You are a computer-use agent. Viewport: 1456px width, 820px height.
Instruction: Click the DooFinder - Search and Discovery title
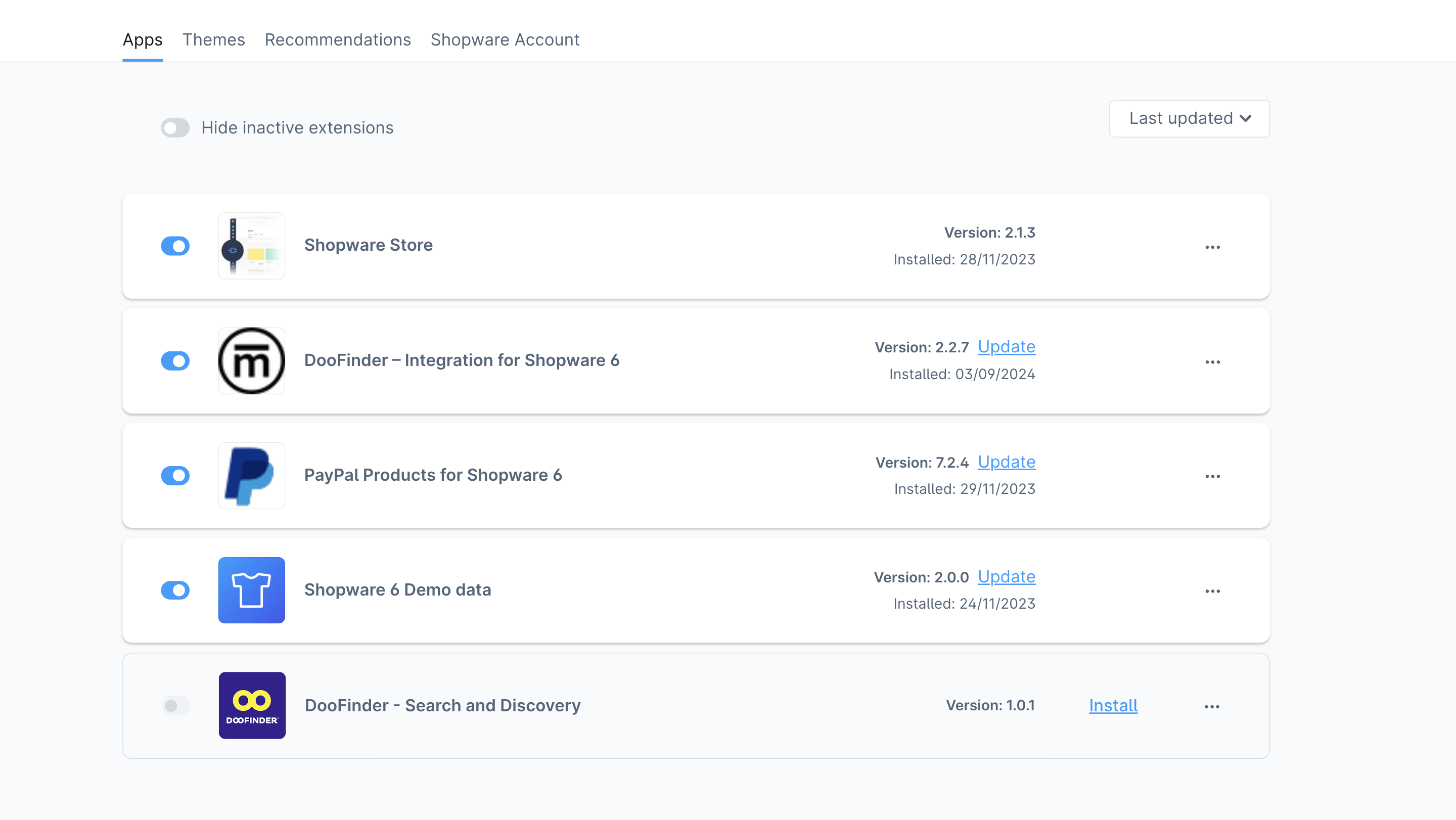442,705
